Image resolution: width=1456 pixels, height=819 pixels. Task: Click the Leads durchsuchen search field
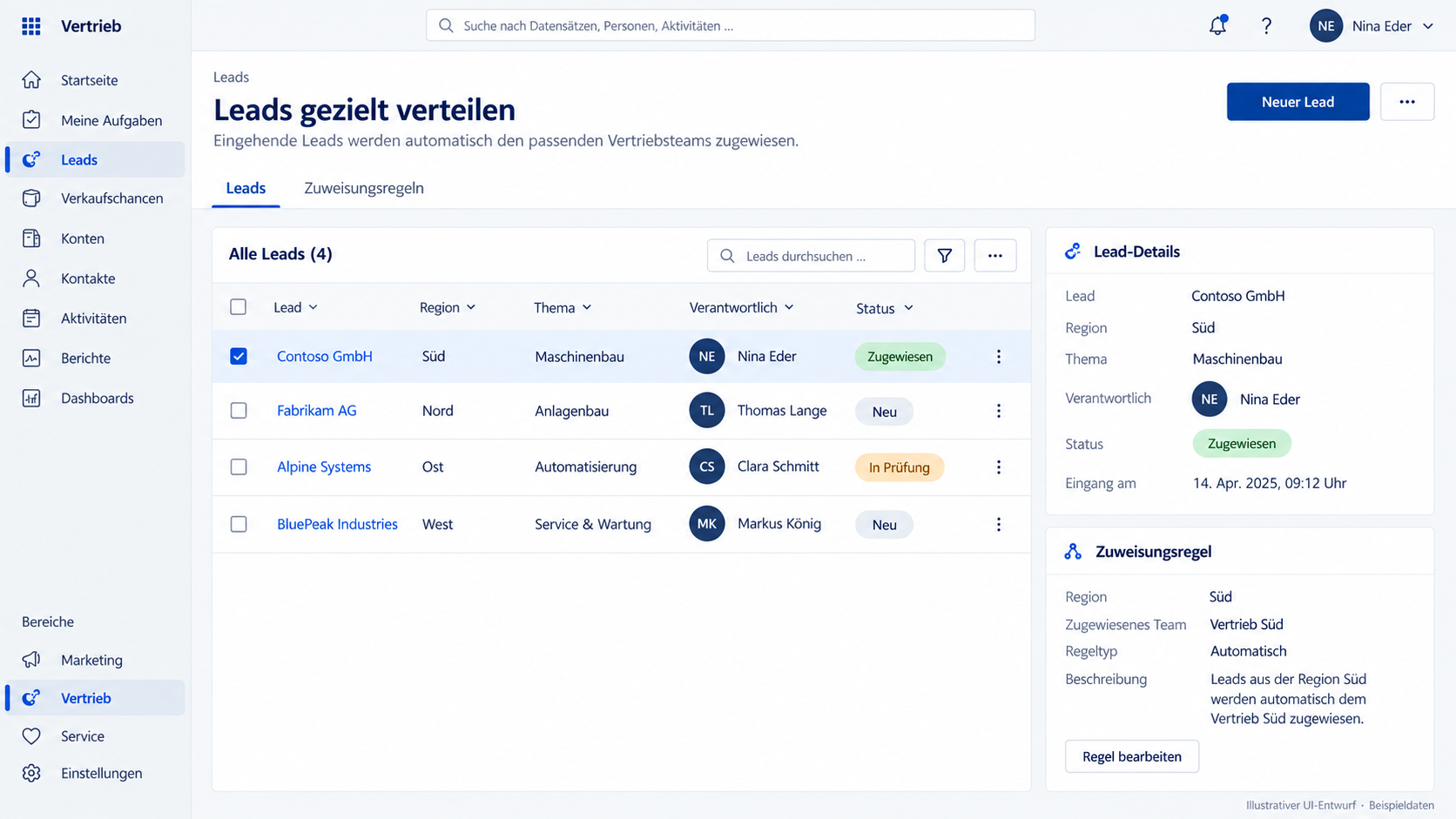coord(811,256)
